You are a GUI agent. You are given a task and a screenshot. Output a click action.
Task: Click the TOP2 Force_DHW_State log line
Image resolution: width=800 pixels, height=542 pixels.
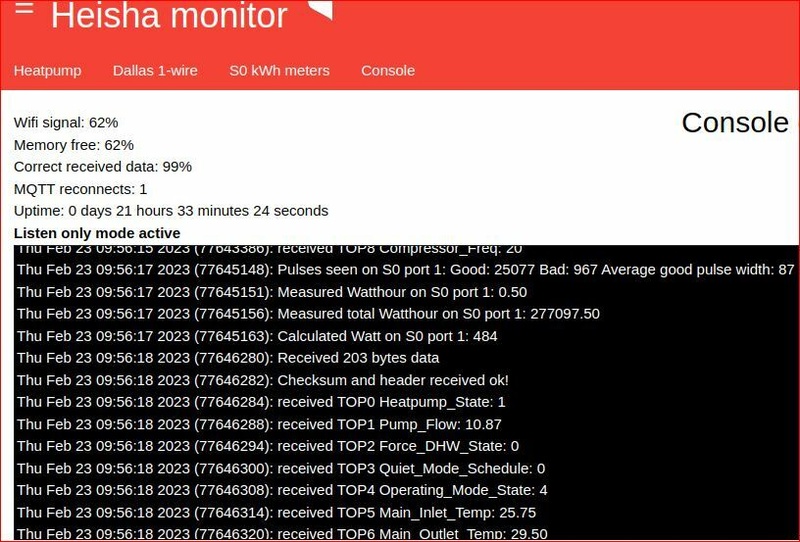[x=268, y=446]
